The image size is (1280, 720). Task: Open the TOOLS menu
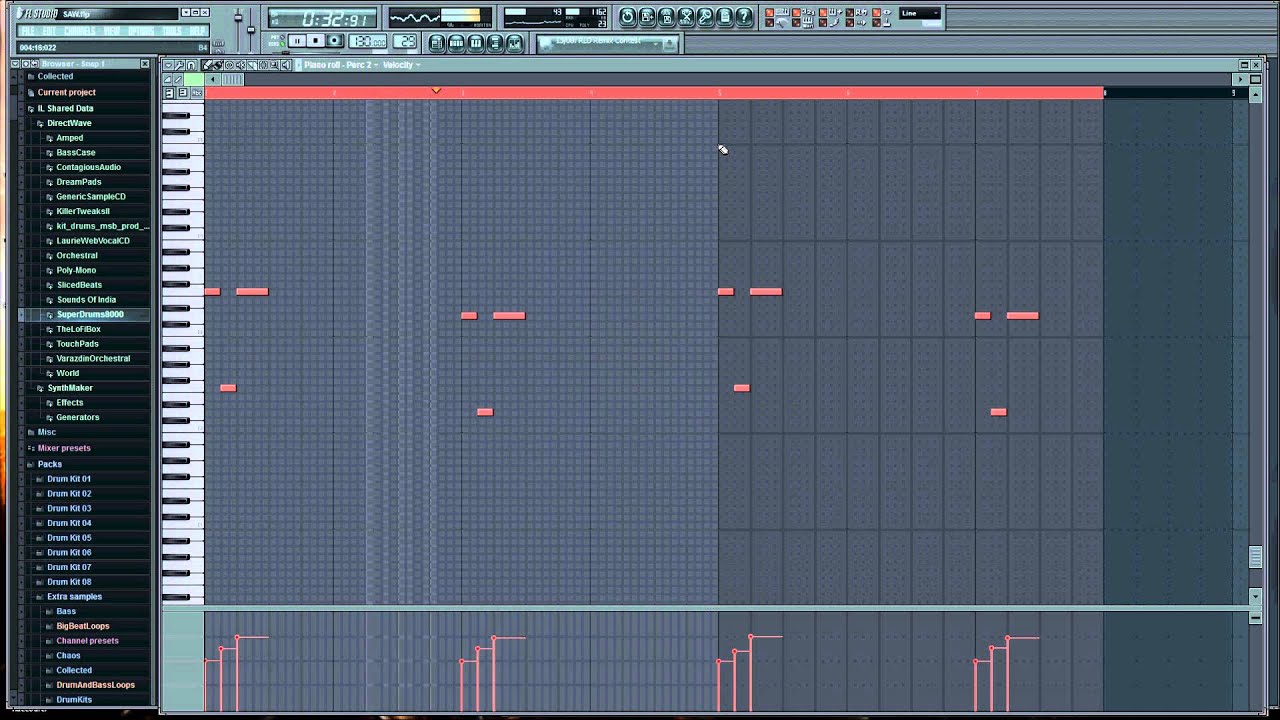172,31
